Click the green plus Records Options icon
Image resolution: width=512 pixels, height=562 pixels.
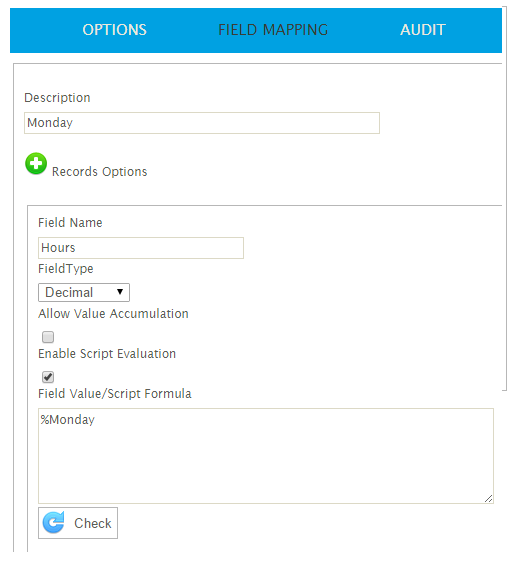coord(36,164)
